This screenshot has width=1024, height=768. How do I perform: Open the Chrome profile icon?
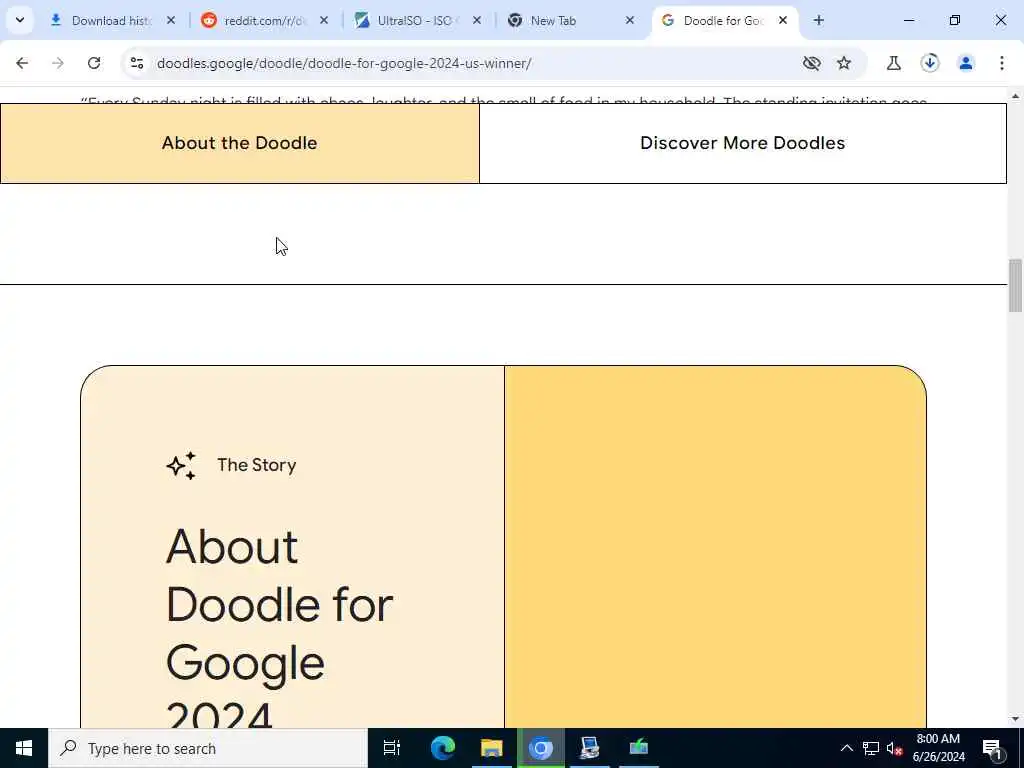pos(965,63)
